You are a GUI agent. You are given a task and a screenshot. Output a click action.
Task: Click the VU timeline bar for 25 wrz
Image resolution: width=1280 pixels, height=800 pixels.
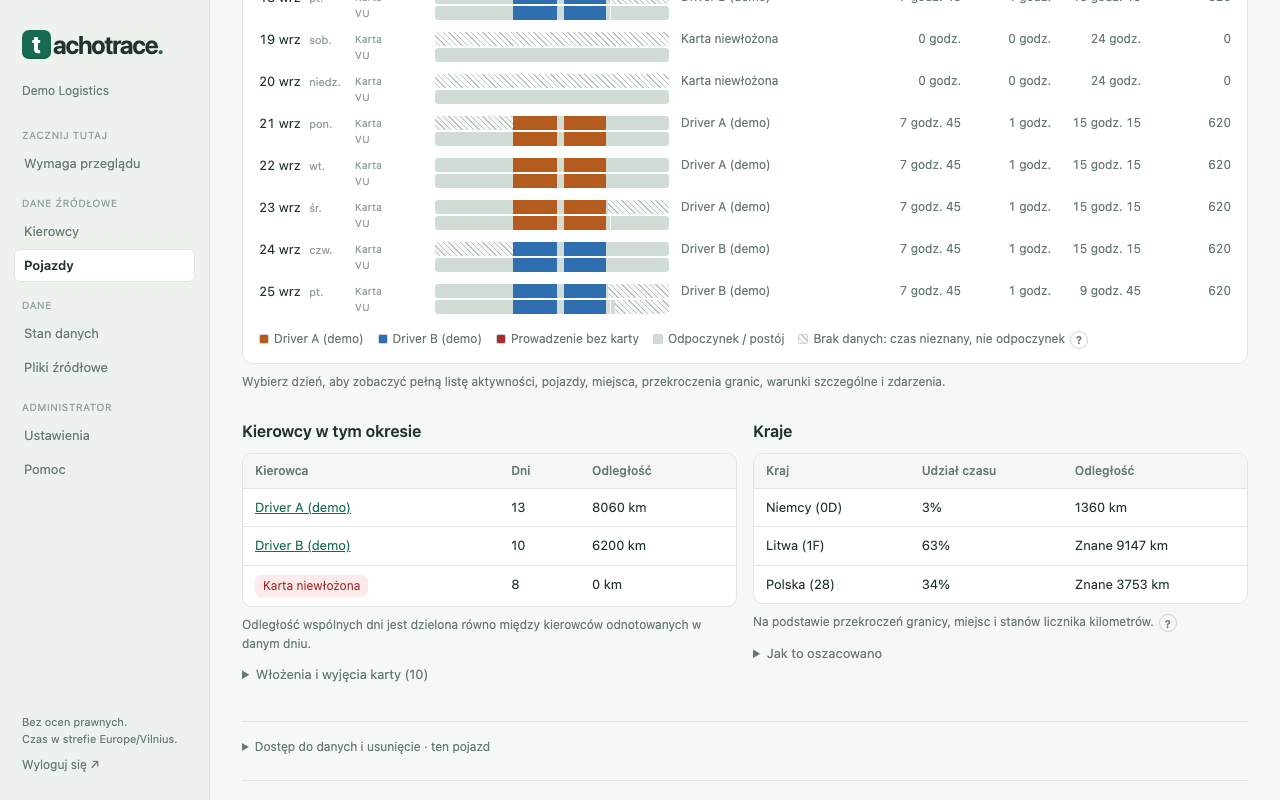(x=552, y=307)
